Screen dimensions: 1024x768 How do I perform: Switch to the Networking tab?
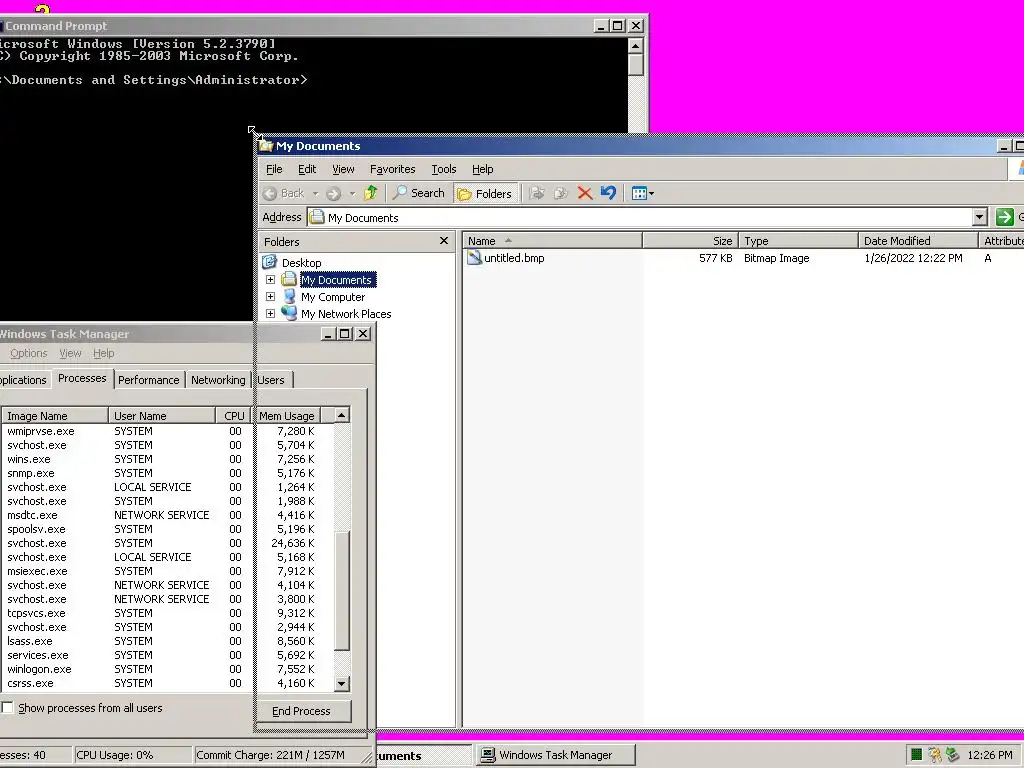[x=218, y=380]
